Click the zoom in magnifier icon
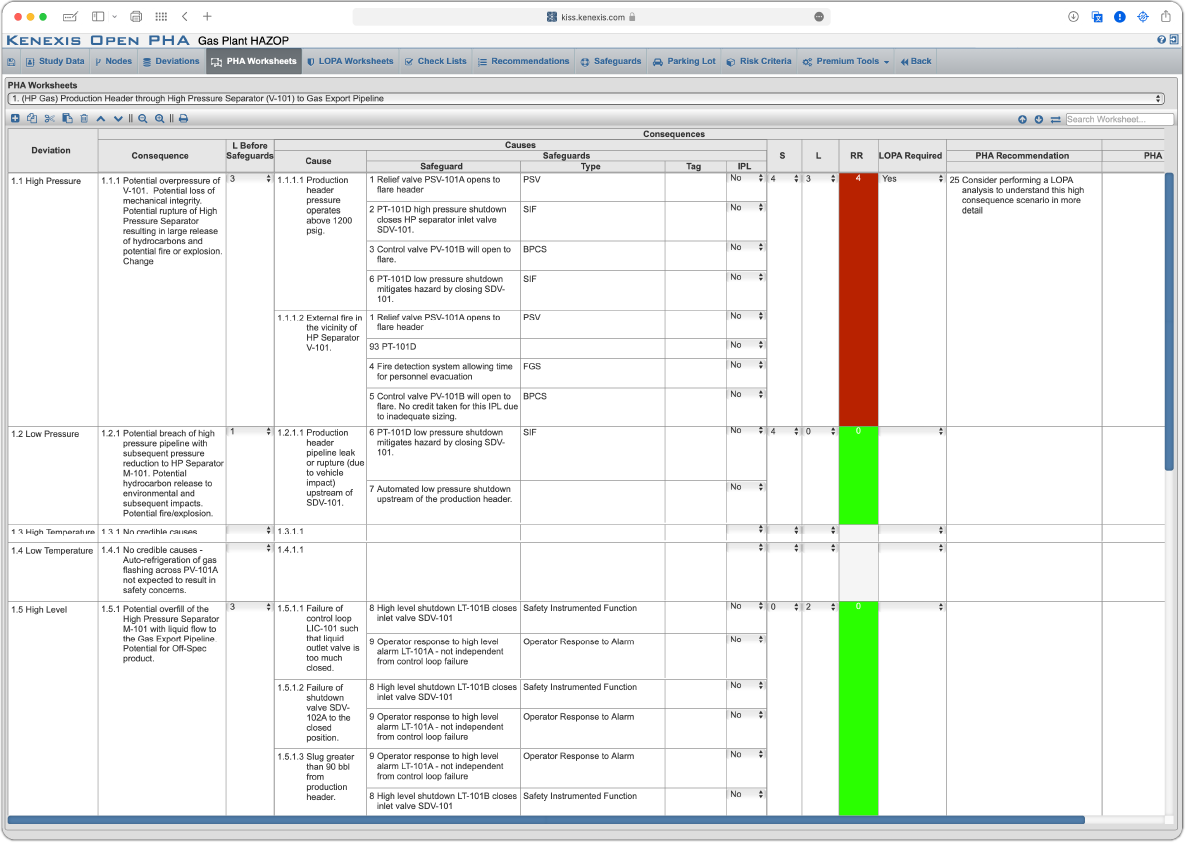The height and width of the screenshot is (854, 1201). coord(160,119)
